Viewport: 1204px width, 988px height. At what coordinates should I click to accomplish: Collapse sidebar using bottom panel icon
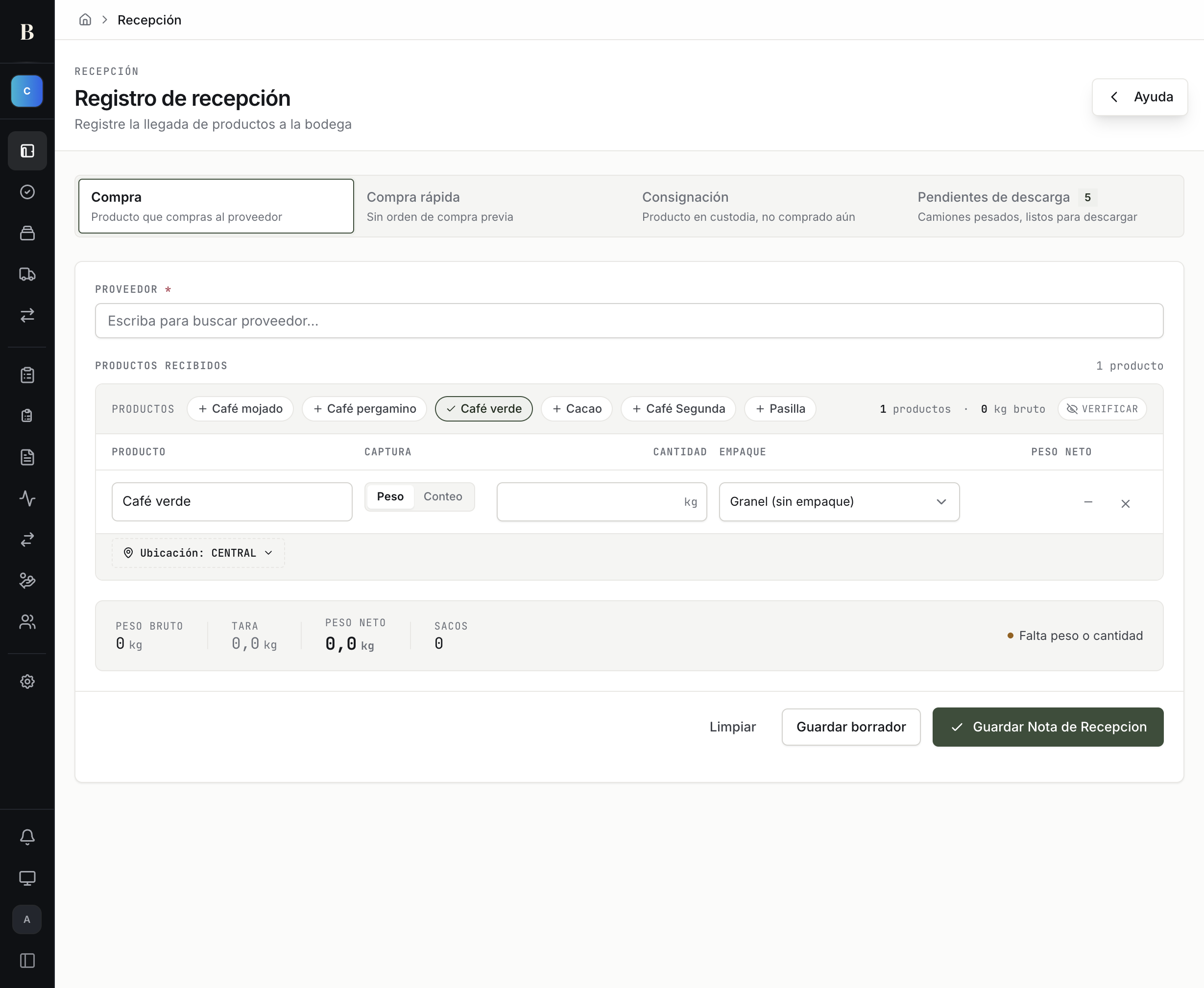[27, 961]
